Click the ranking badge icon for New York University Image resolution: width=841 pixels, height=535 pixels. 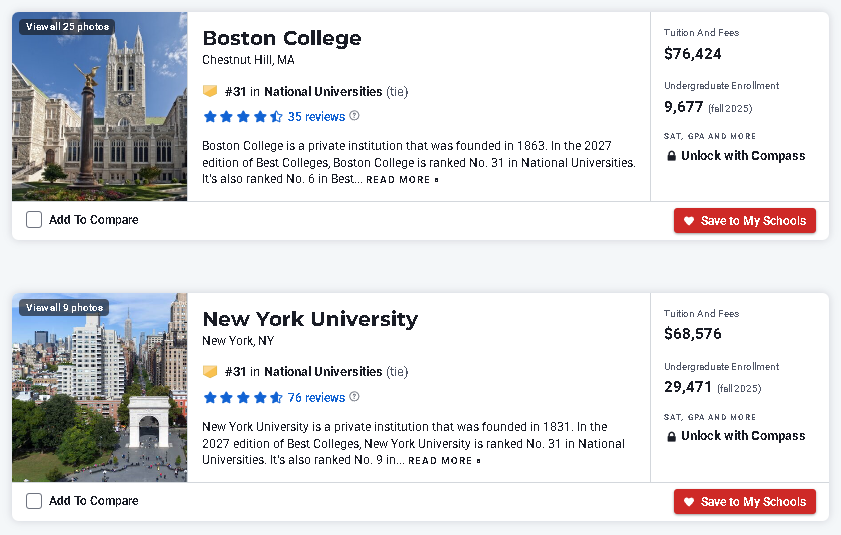[x=210, y=371]
